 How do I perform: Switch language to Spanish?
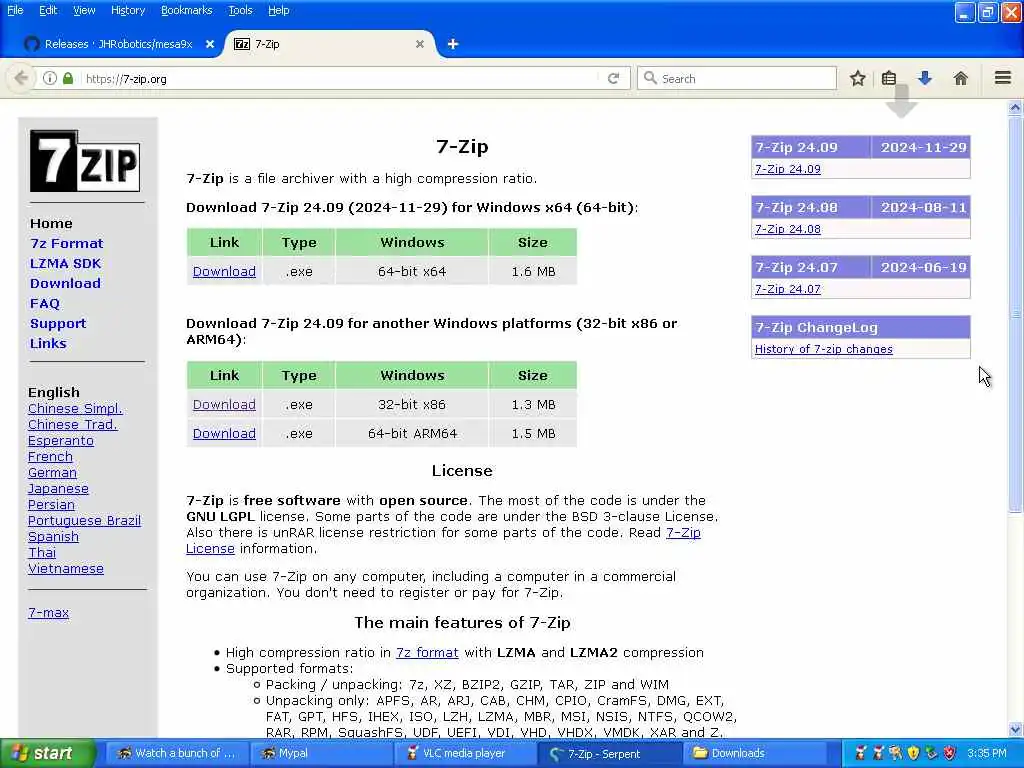pyautogui.click(x=53, y=536)
